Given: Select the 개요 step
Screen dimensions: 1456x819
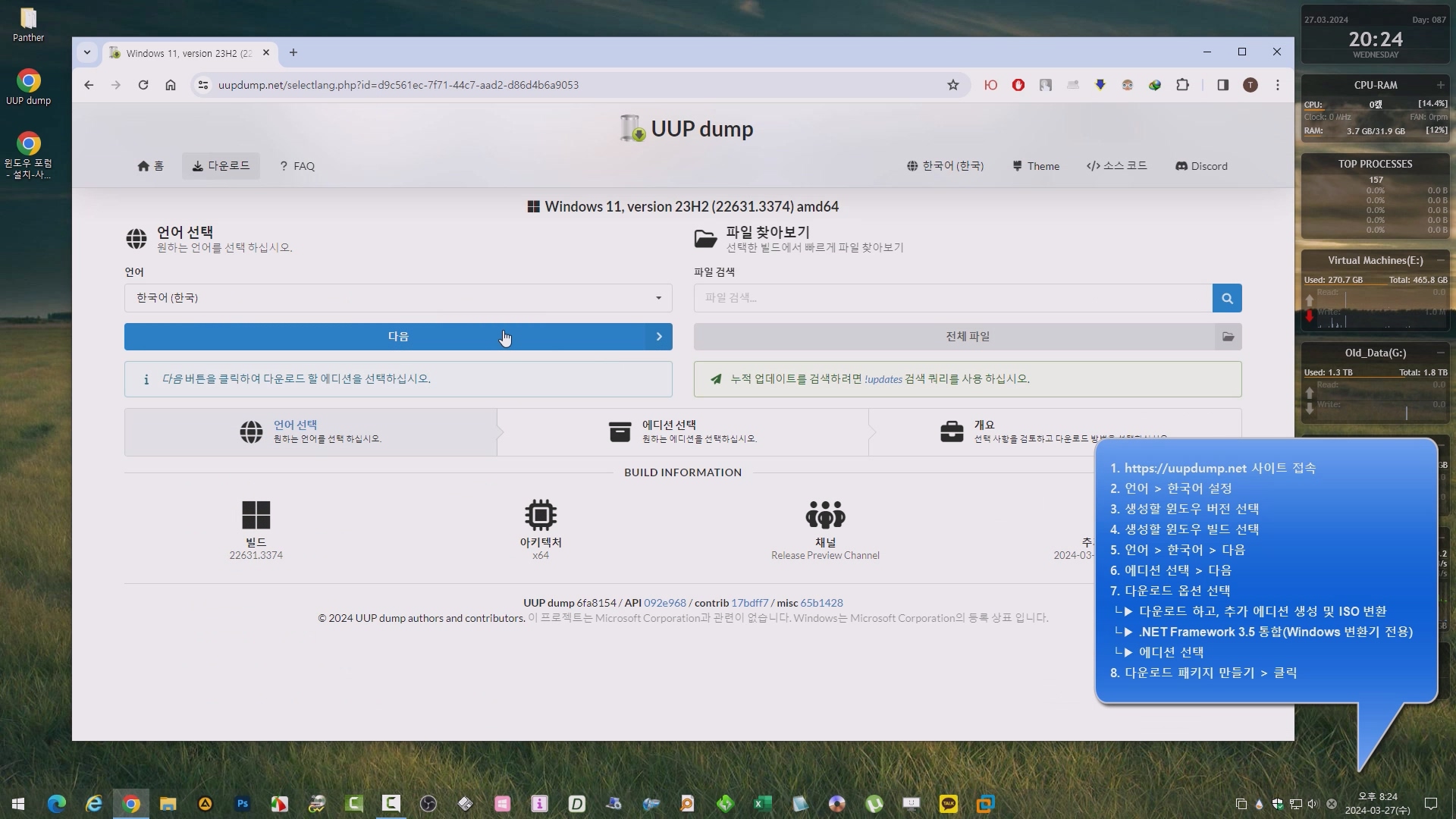Looking at the screenshot, I should [x=1054, y=432].
